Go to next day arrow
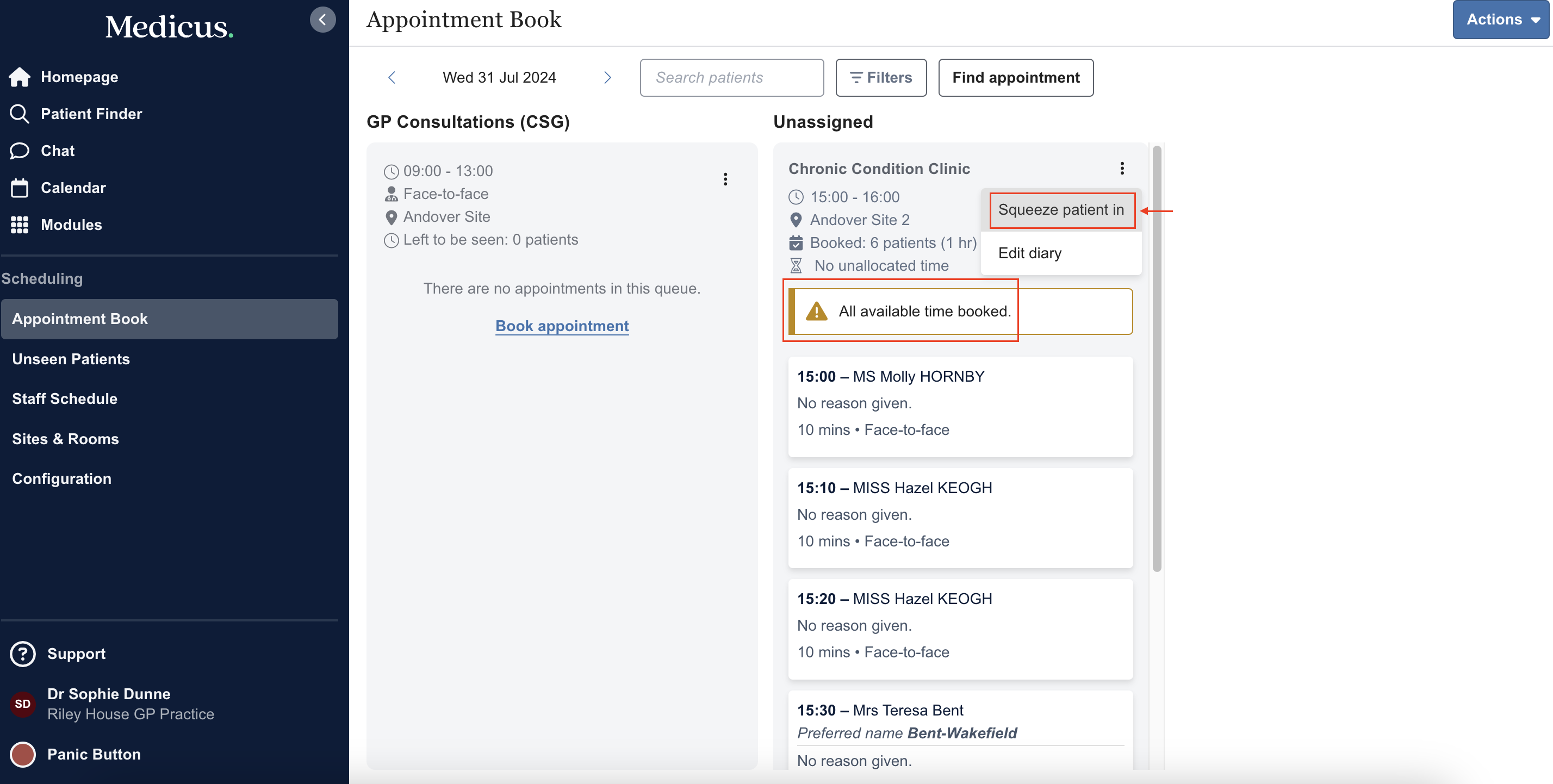The image size is (1553, 784). (607, 78)
